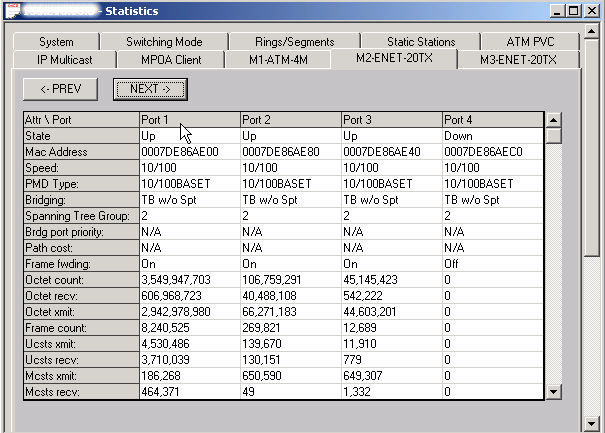Minimize the Statistics window

[557, 10]
